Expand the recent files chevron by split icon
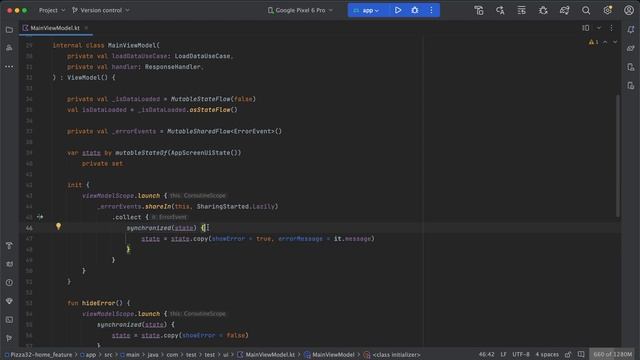This screenshot has width=640, height=360. point(599,28)
